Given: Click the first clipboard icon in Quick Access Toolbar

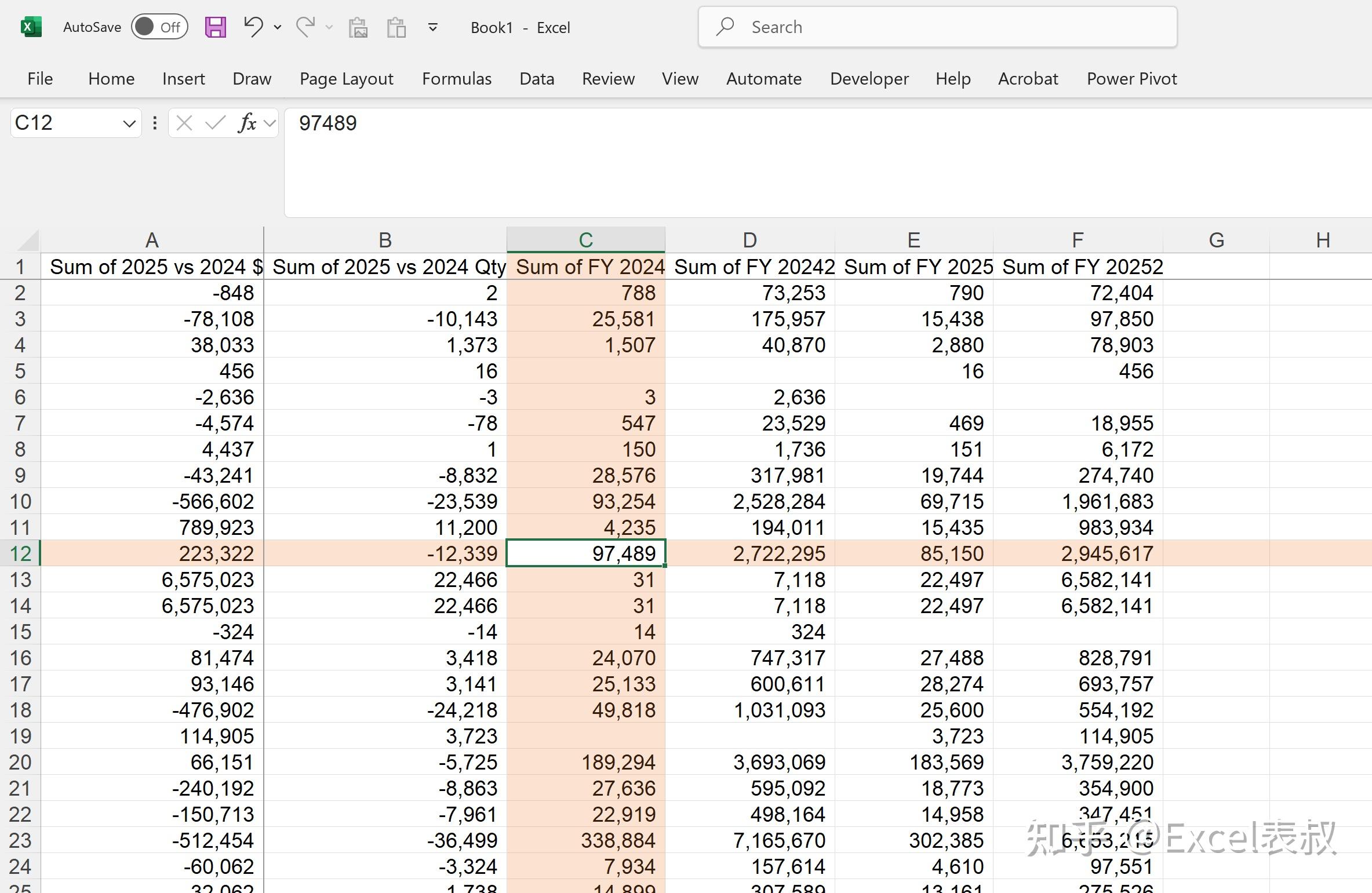Looking at the screenshot, I should click(x=359, y=27).
